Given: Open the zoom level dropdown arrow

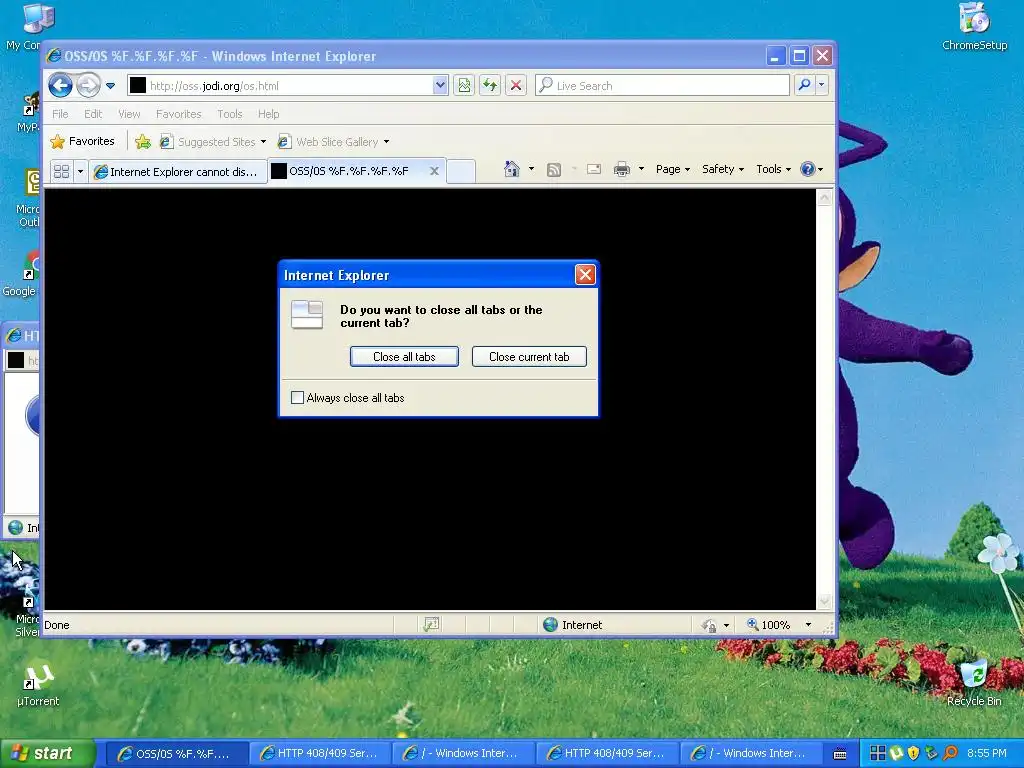Looking at the screenshot, I should (x=808, y=625).
